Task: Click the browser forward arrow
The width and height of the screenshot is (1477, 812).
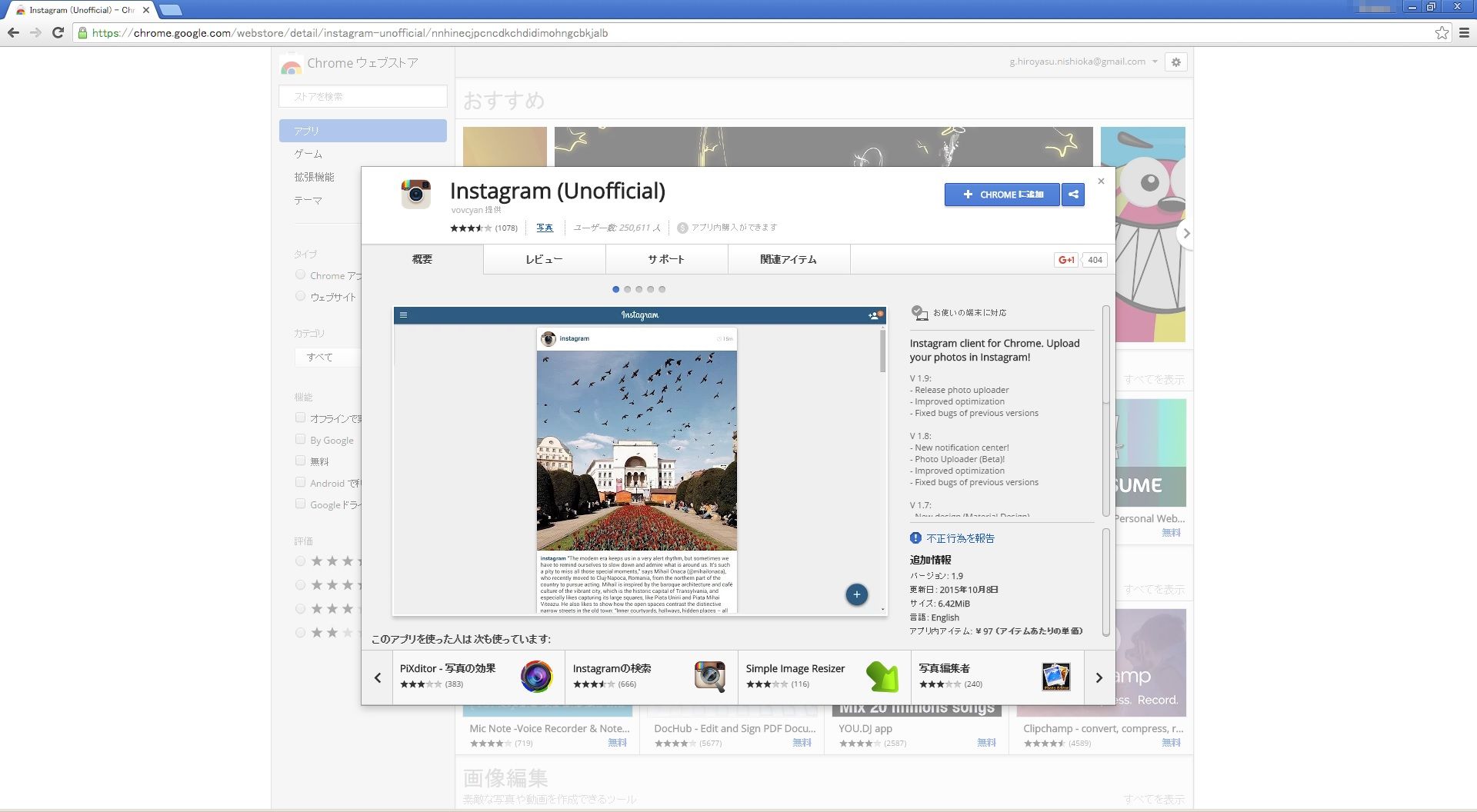Action: tap(35, 33)
